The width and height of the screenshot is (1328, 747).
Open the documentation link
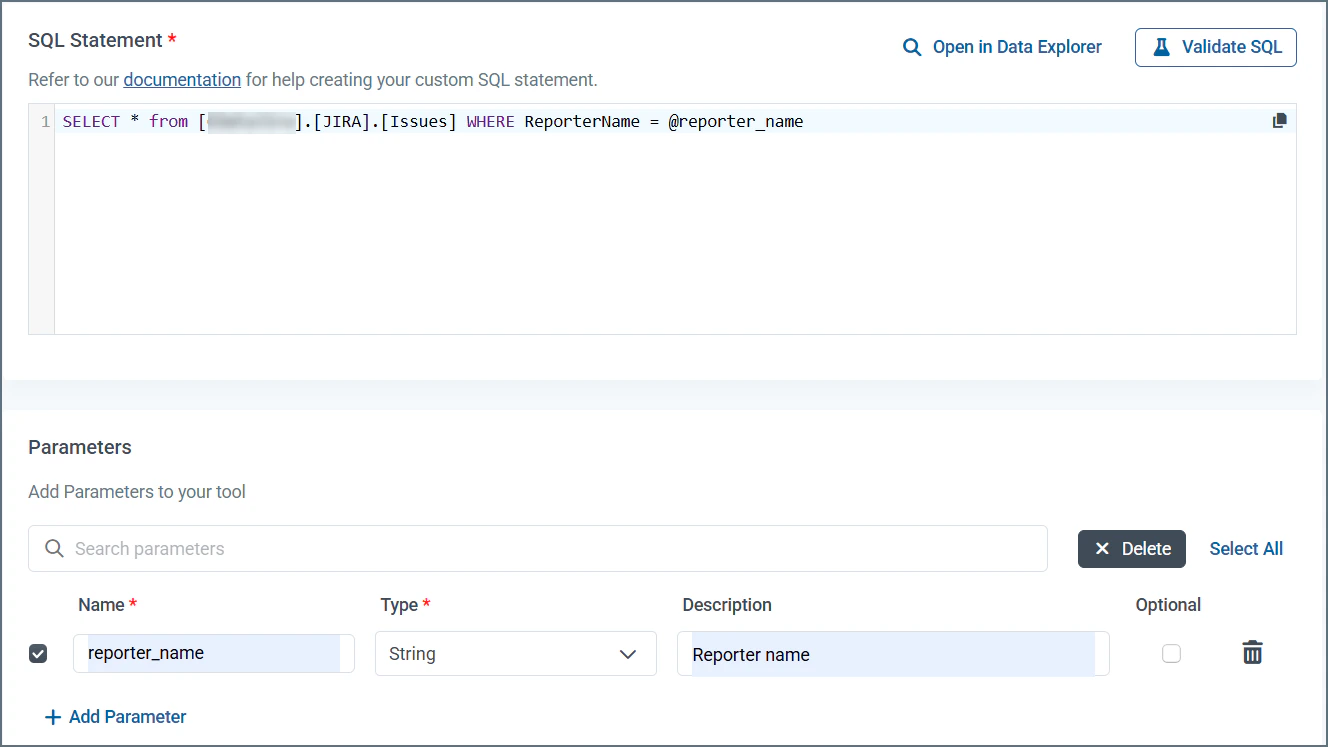(182, 79)
